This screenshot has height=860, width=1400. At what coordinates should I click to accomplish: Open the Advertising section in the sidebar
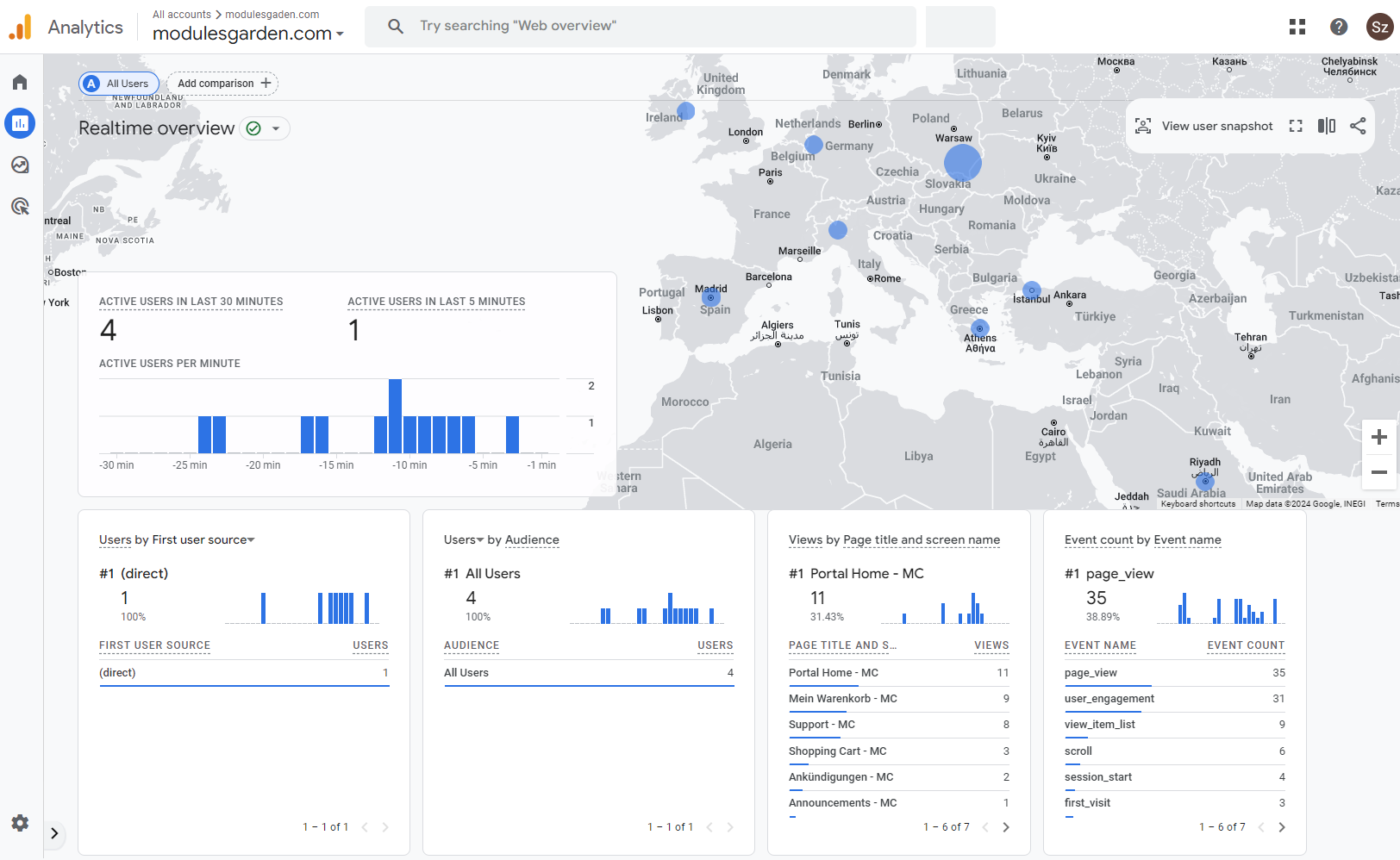point(19,206)
